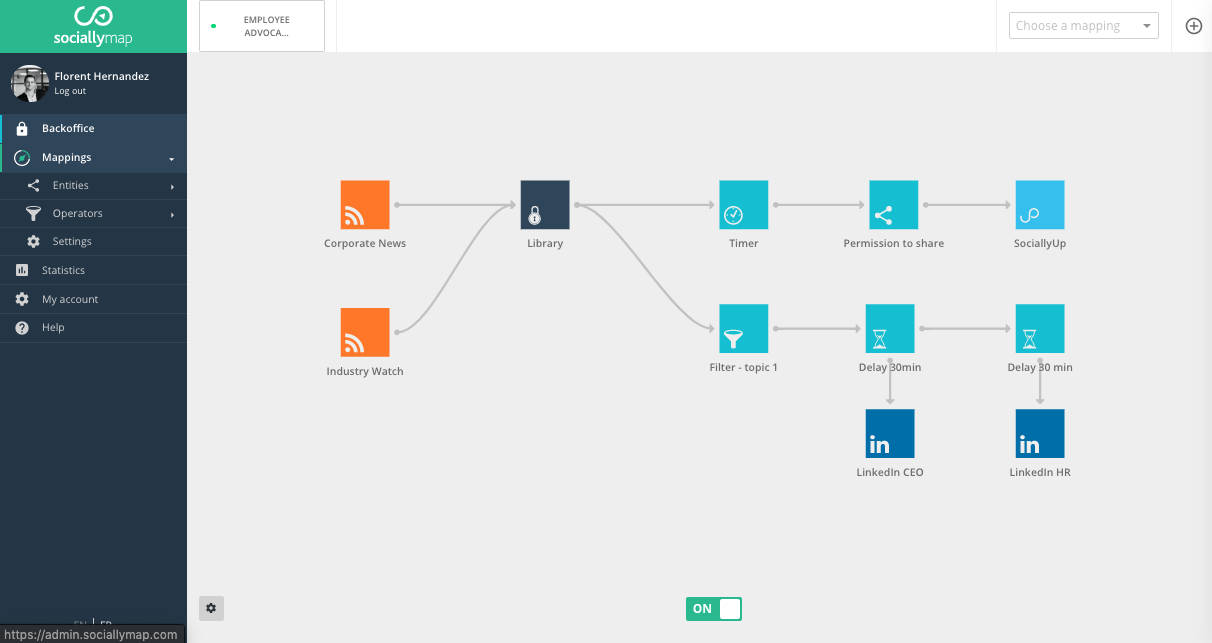Viewport: 1212px width, 643px height.
Task: Open mapping settings gear at bottom left
Action: point(211,608)
